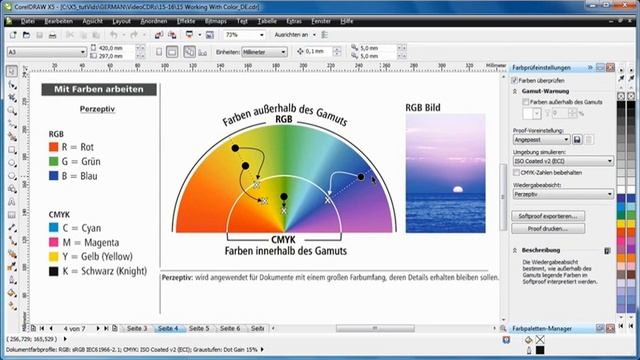
Task: Open the A3 page size dropdown
Action: (82, 52)
